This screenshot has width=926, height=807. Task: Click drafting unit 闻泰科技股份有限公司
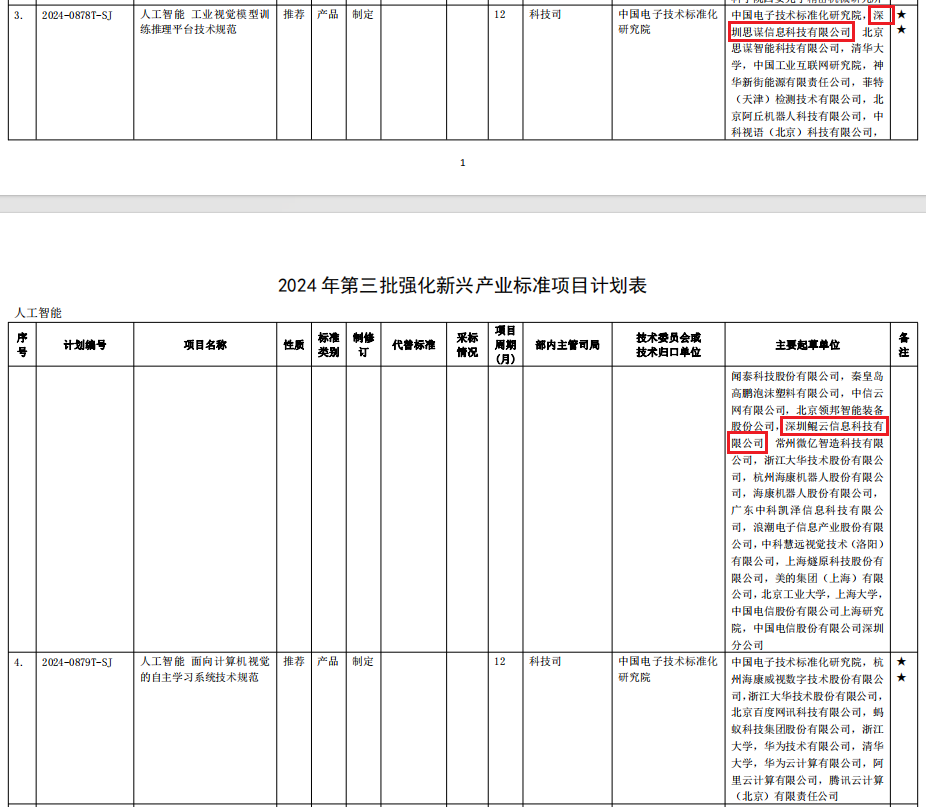pos(785,376)
